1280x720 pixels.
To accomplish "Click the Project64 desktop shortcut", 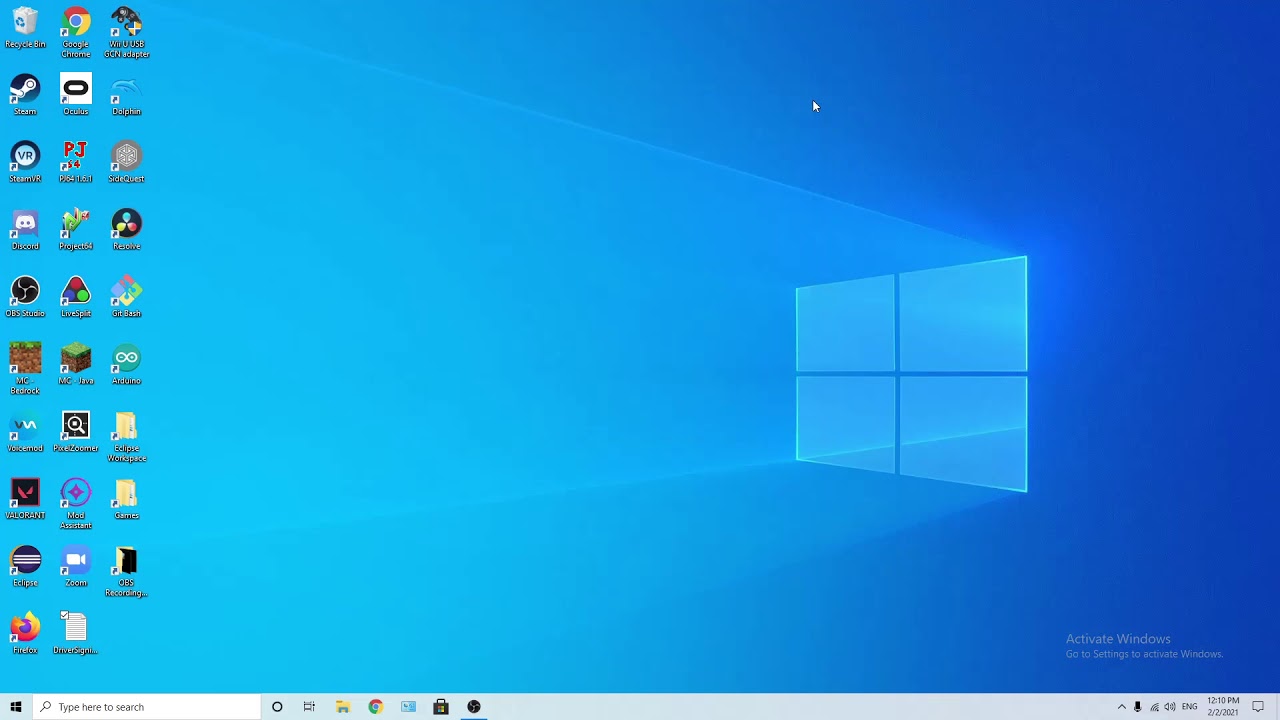I will 76,230.
